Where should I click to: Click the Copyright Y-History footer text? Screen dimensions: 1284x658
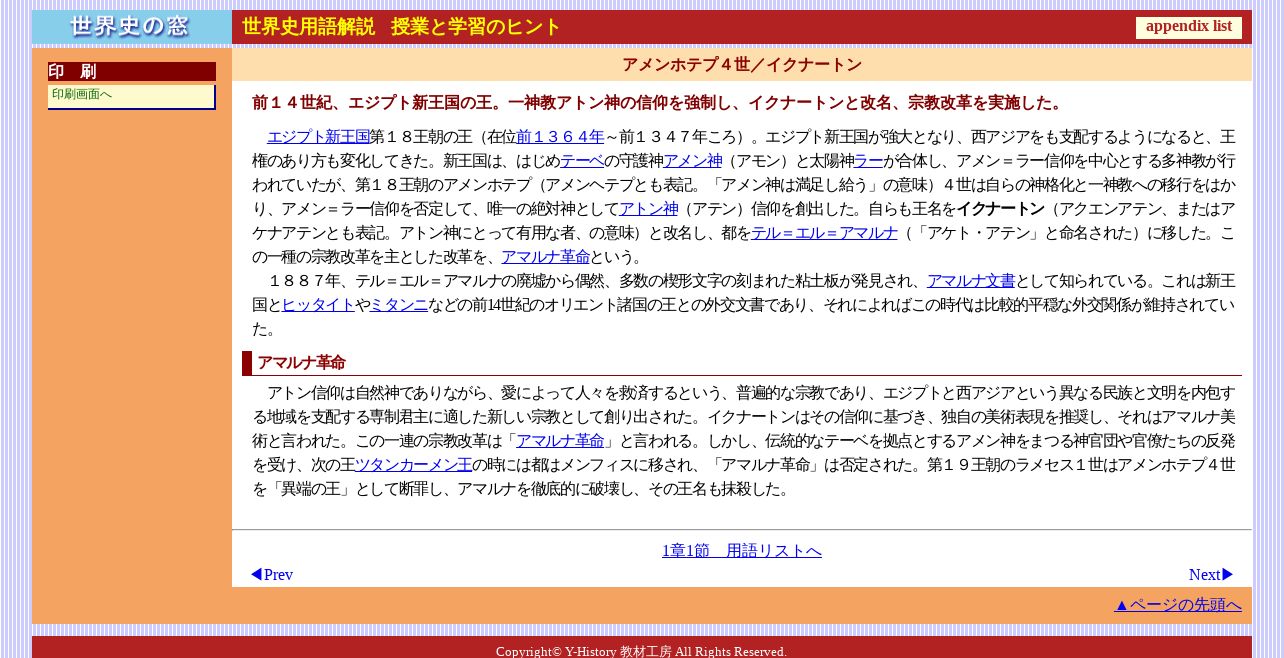(641, 651)
